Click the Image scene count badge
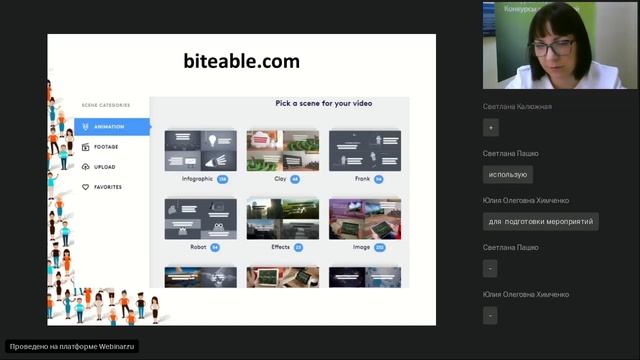Screen dimensions: 640x360 [380, 247]
